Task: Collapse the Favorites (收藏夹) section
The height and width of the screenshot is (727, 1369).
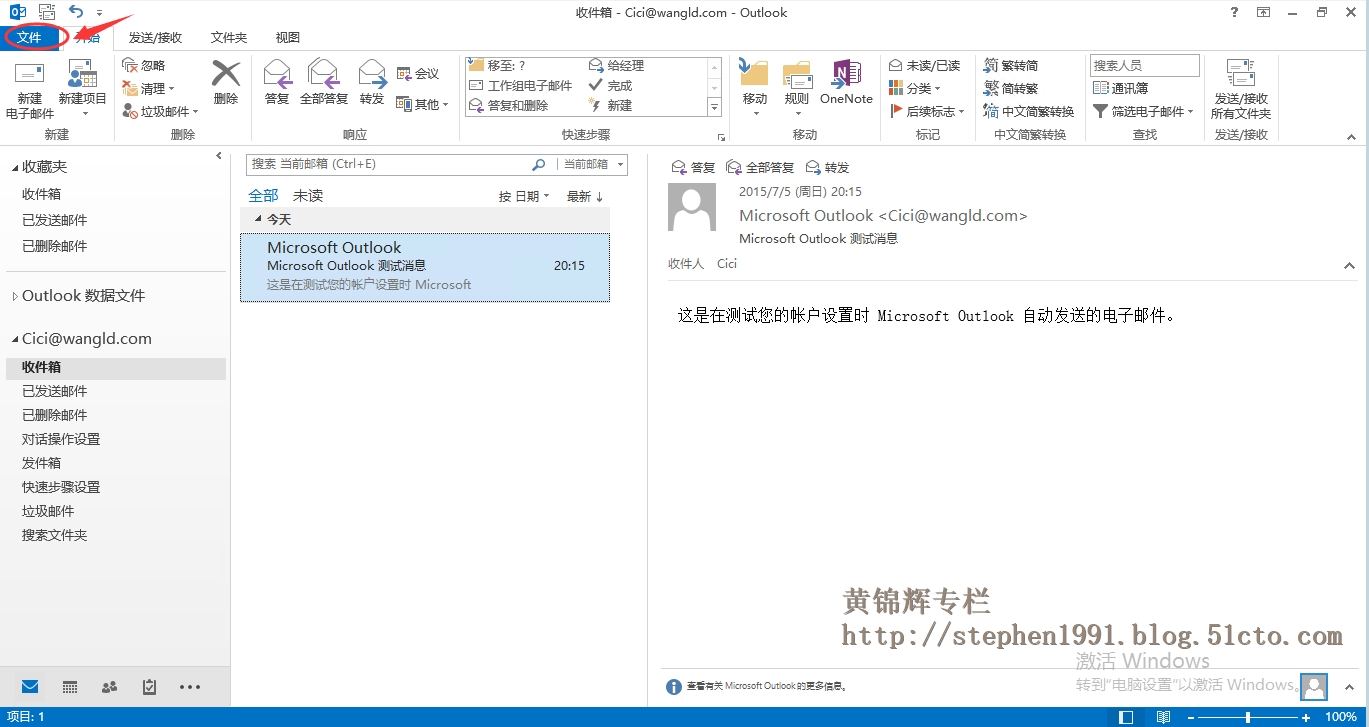Action: [15, 167]
